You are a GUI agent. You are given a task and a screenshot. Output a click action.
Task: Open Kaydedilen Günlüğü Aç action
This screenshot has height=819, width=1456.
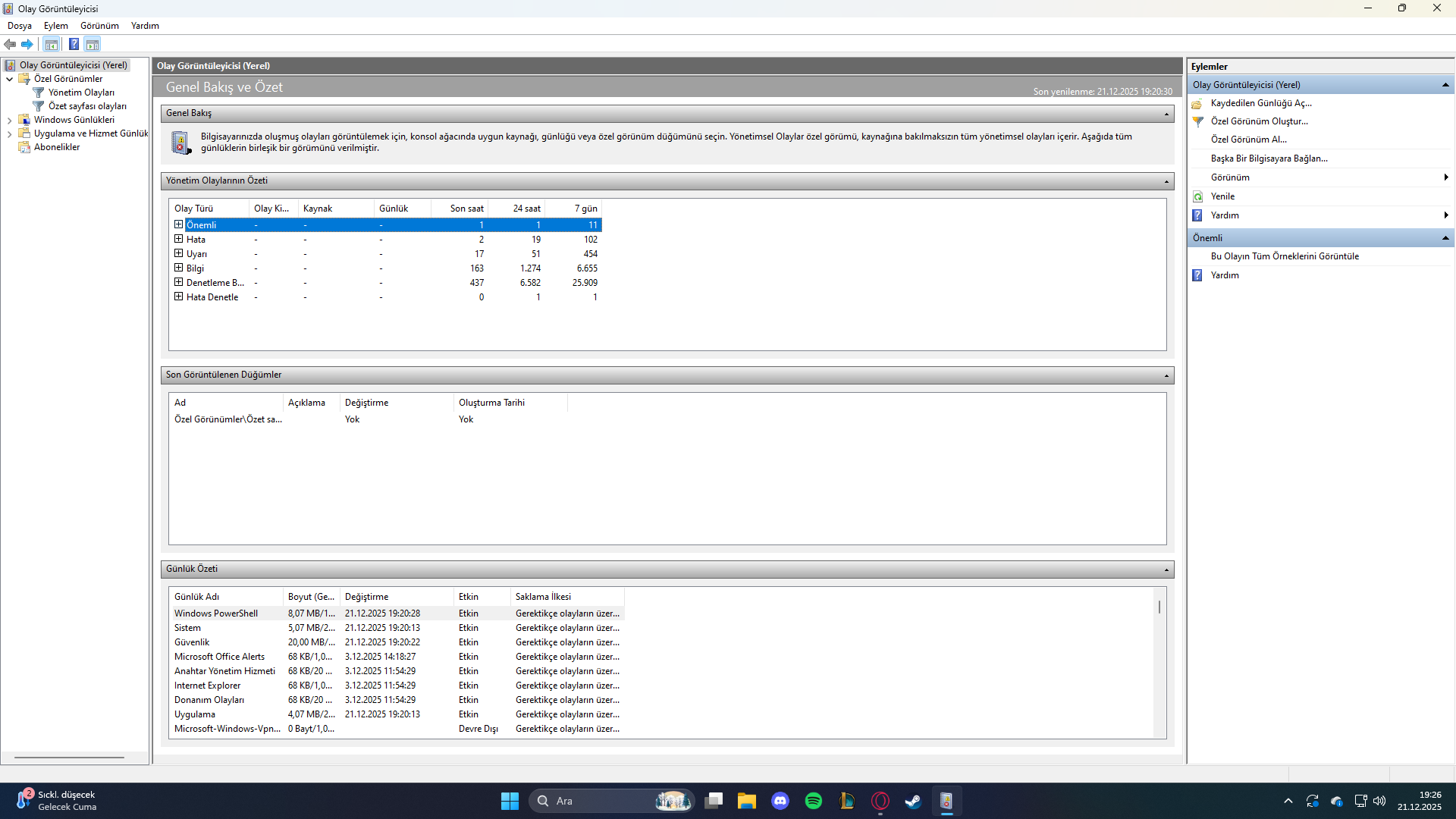1260,103
